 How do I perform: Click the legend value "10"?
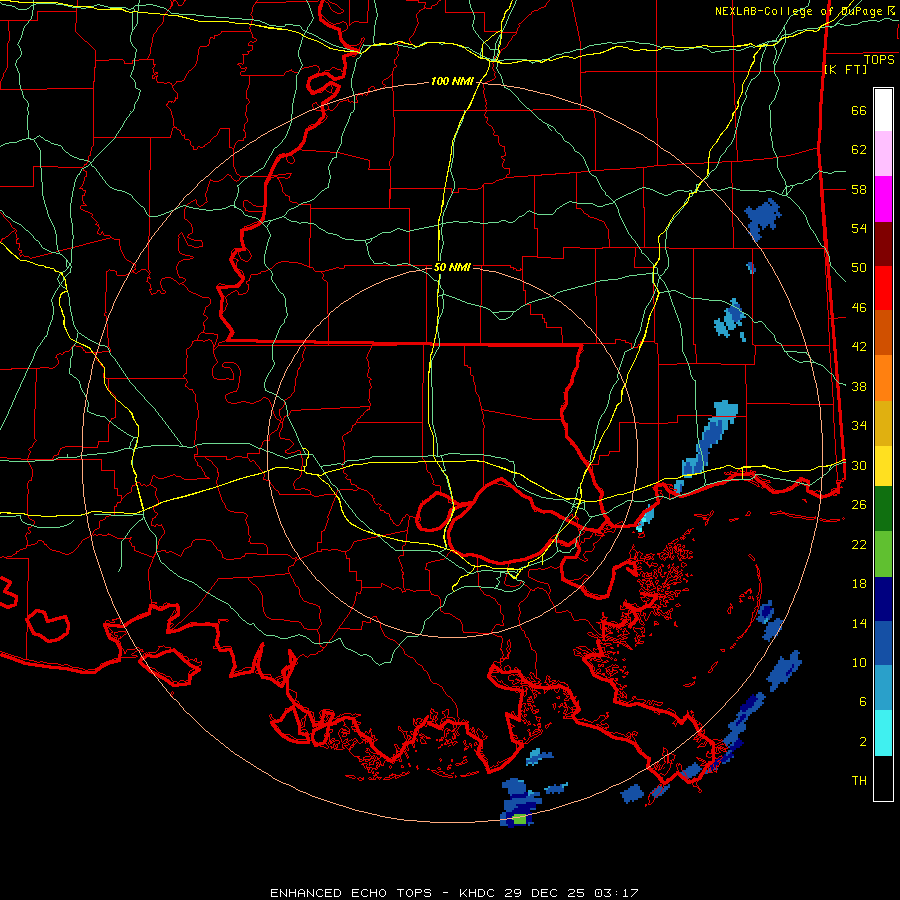(859, 663)
